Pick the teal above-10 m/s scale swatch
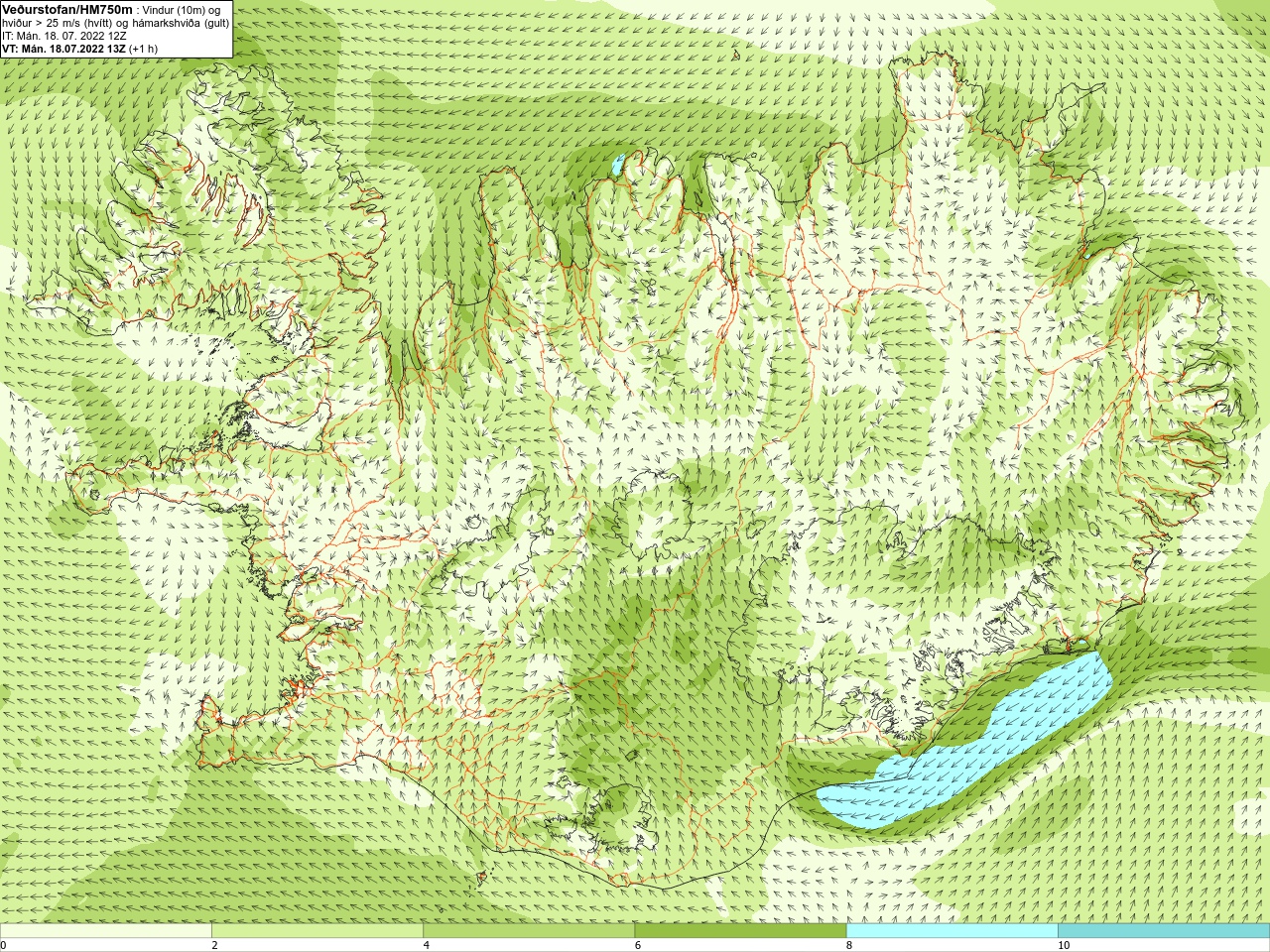This screenshot has width=1270, height=952. click(1163, 931)
